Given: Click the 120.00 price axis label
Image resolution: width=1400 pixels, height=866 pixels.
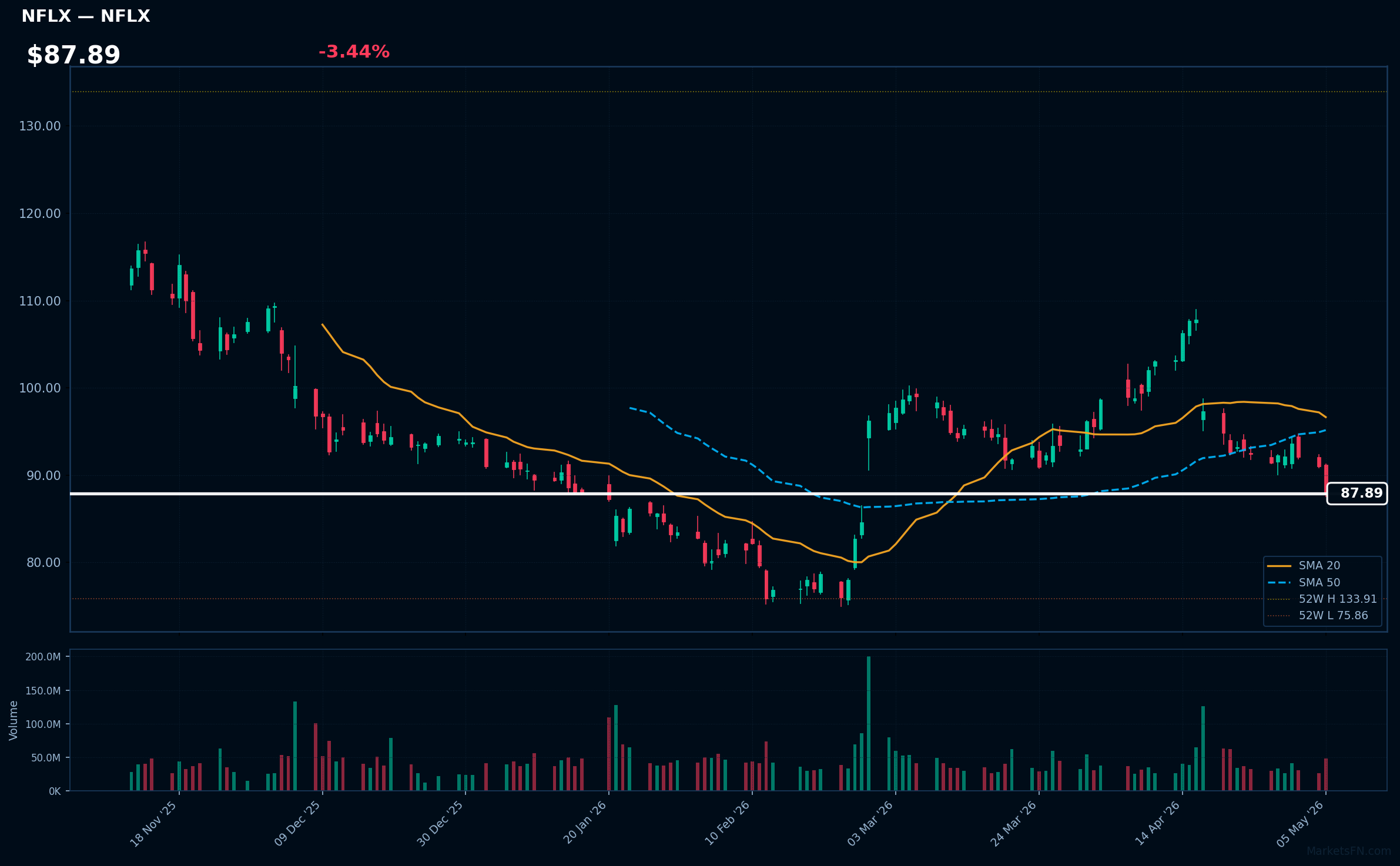Looking at the screenshot, I should (40, 214).
